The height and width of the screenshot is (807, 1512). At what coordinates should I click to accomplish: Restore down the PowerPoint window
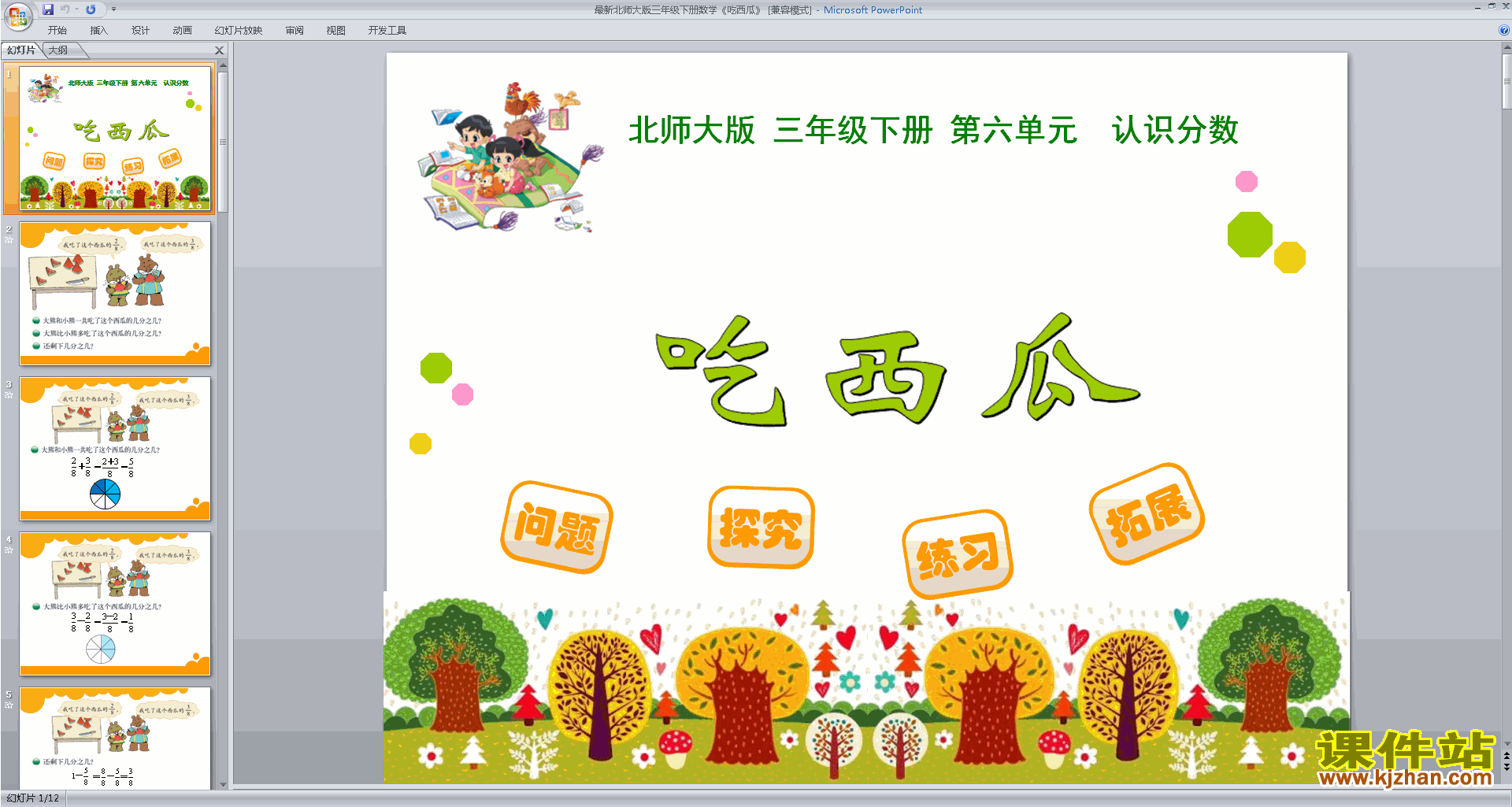click(x=1492, y=6)
